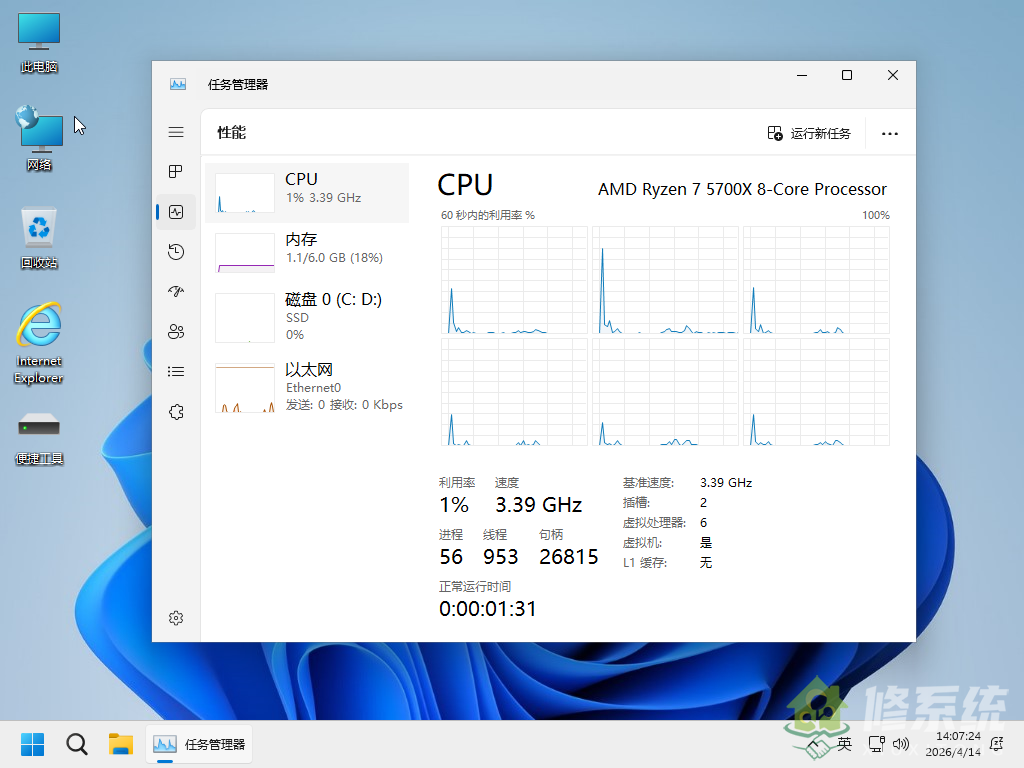Click the Windows Start button
This screenshot has width=1024, height=768.
32,744
